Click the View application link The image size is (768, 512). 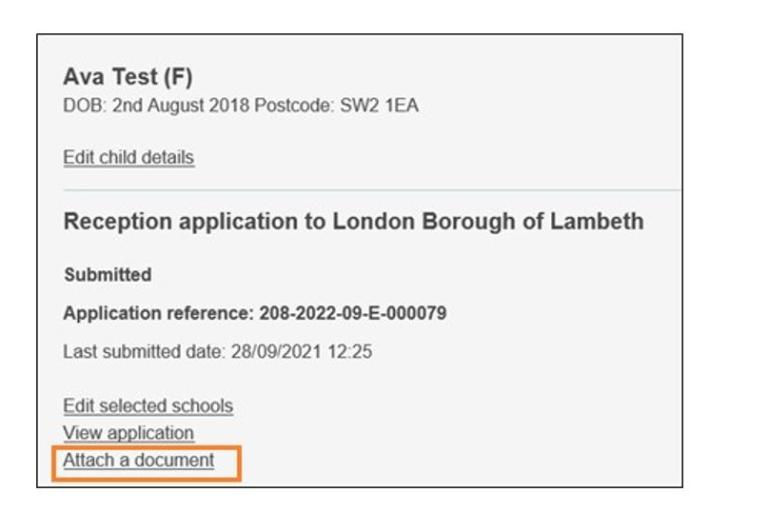tap(128, 433)
